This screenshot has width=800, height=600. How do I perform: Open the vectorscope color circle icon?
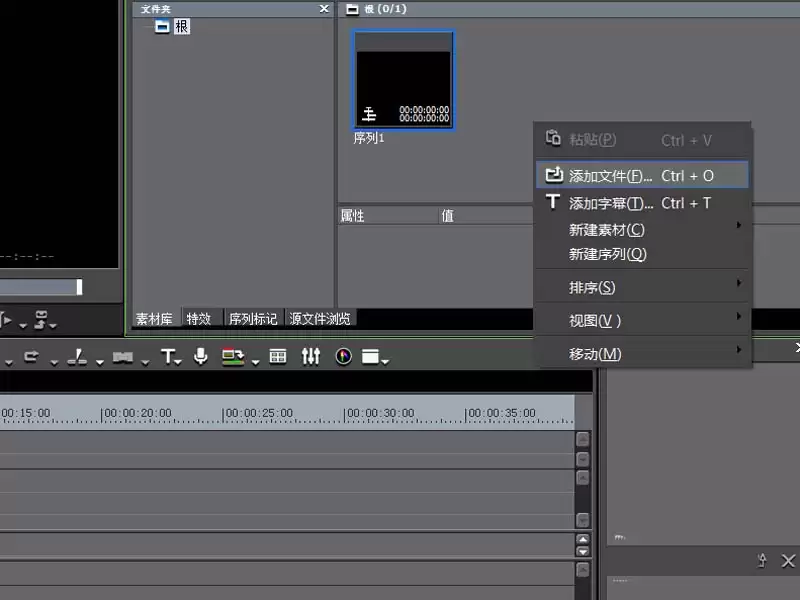pyautogui.click(x=343, y=356)
